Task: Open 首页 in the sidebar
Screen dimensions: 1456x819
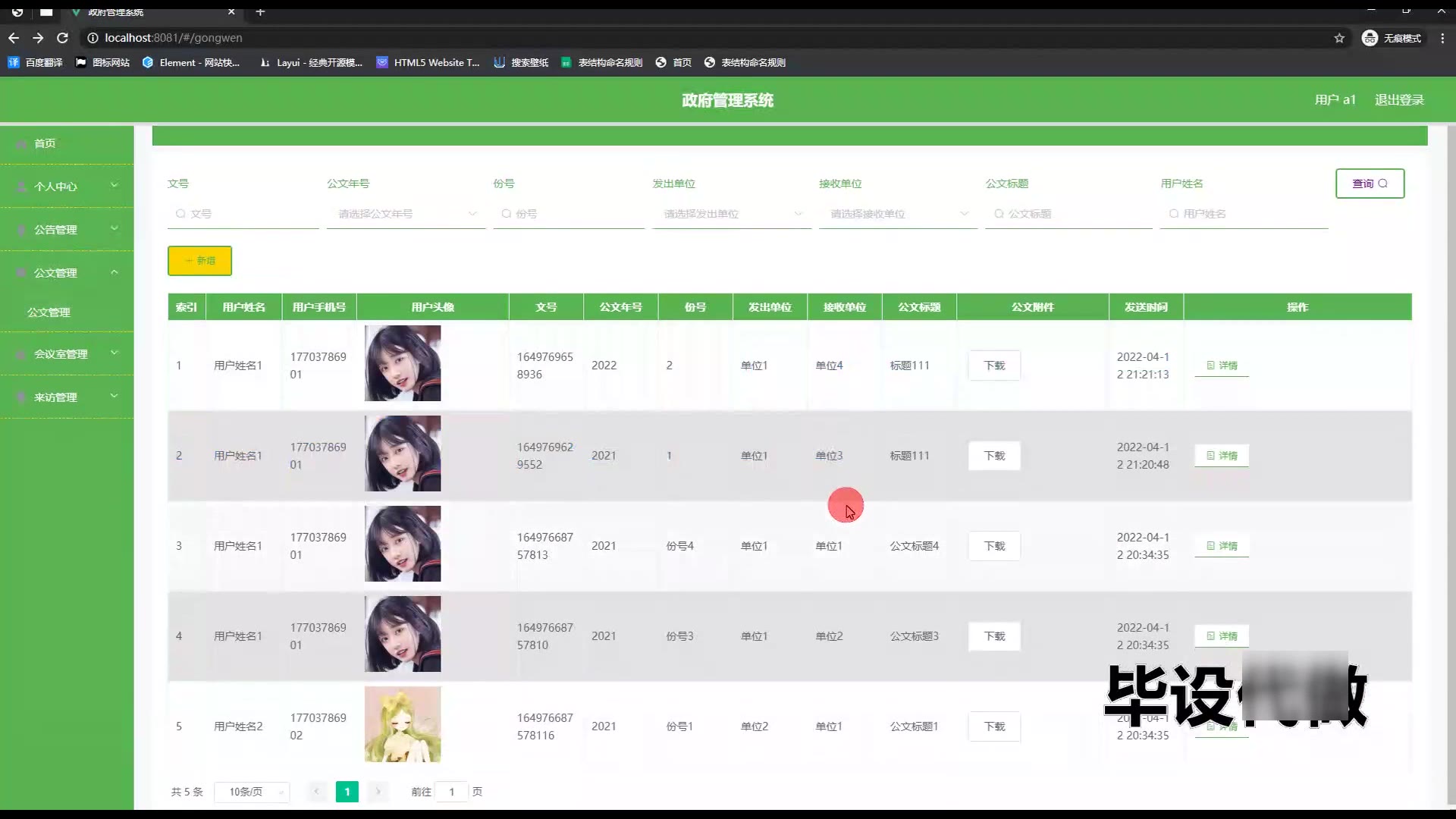Action: [67, 143]
